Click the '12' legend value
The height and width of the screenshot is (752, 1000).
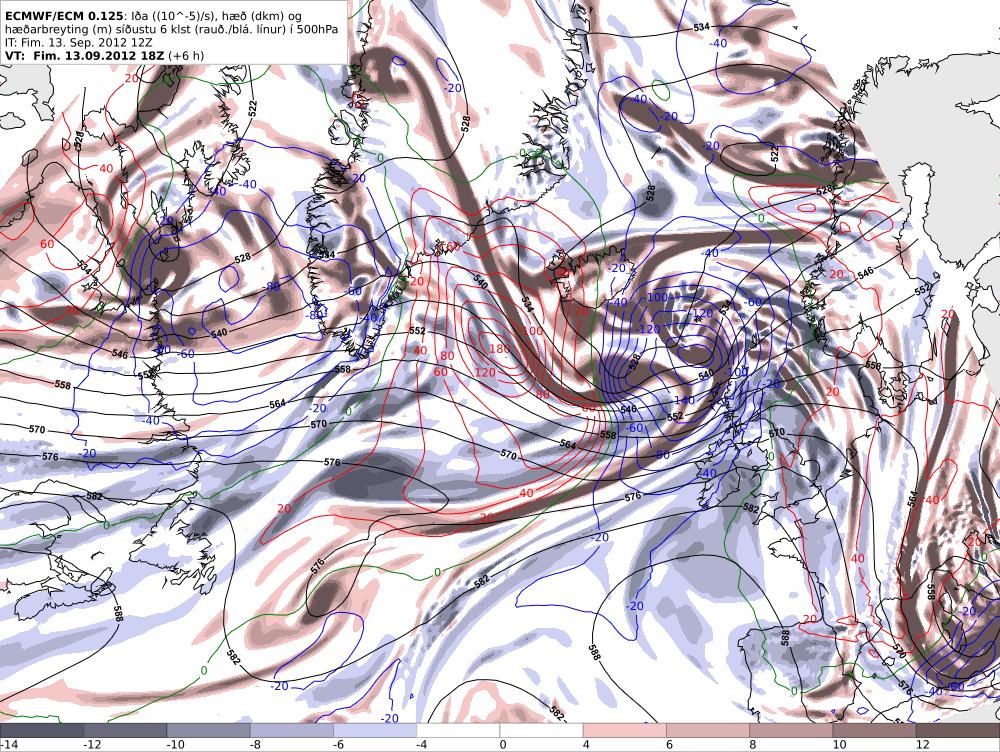pyautogui.click(x=922, y=744)
